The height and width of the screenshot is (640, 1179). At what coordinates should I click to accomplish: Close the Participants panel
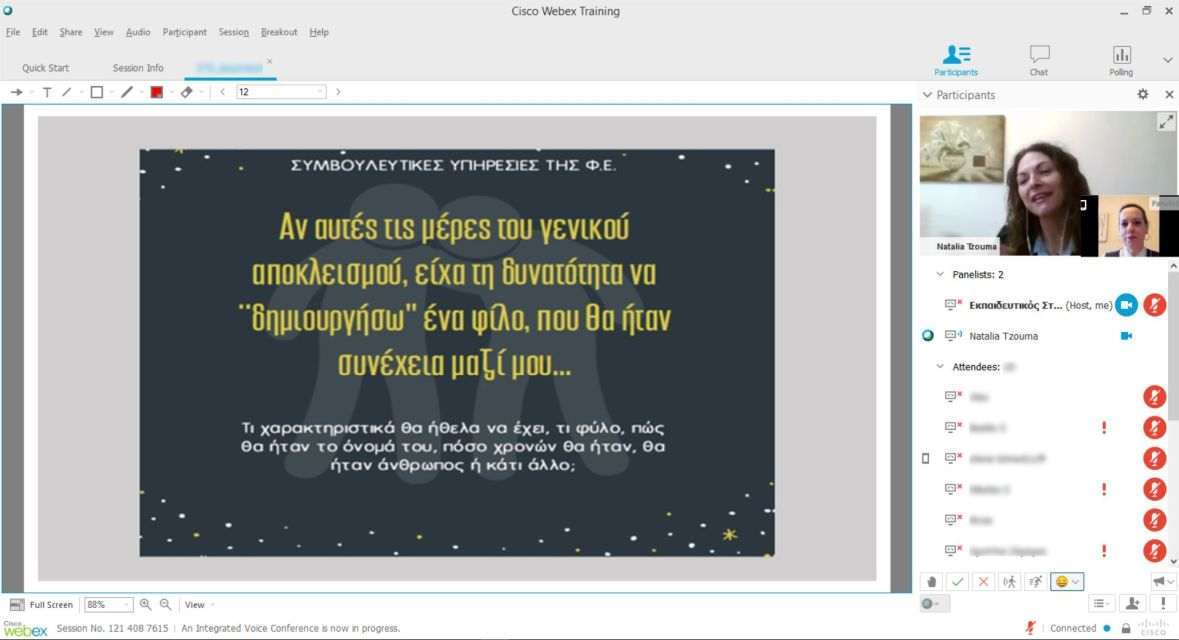(1169, 95)
